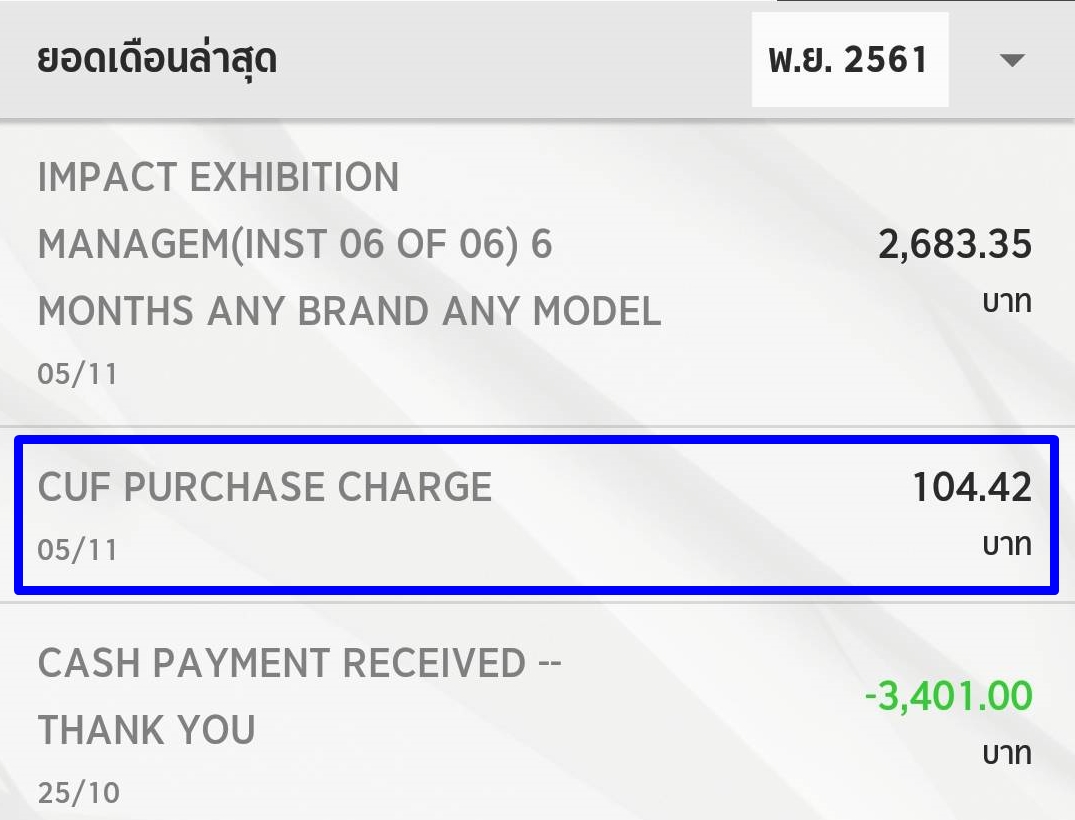Select the 104.42 amount
Image resolution: width=1075 pixels, height=820 pixels.
point(971,488)
